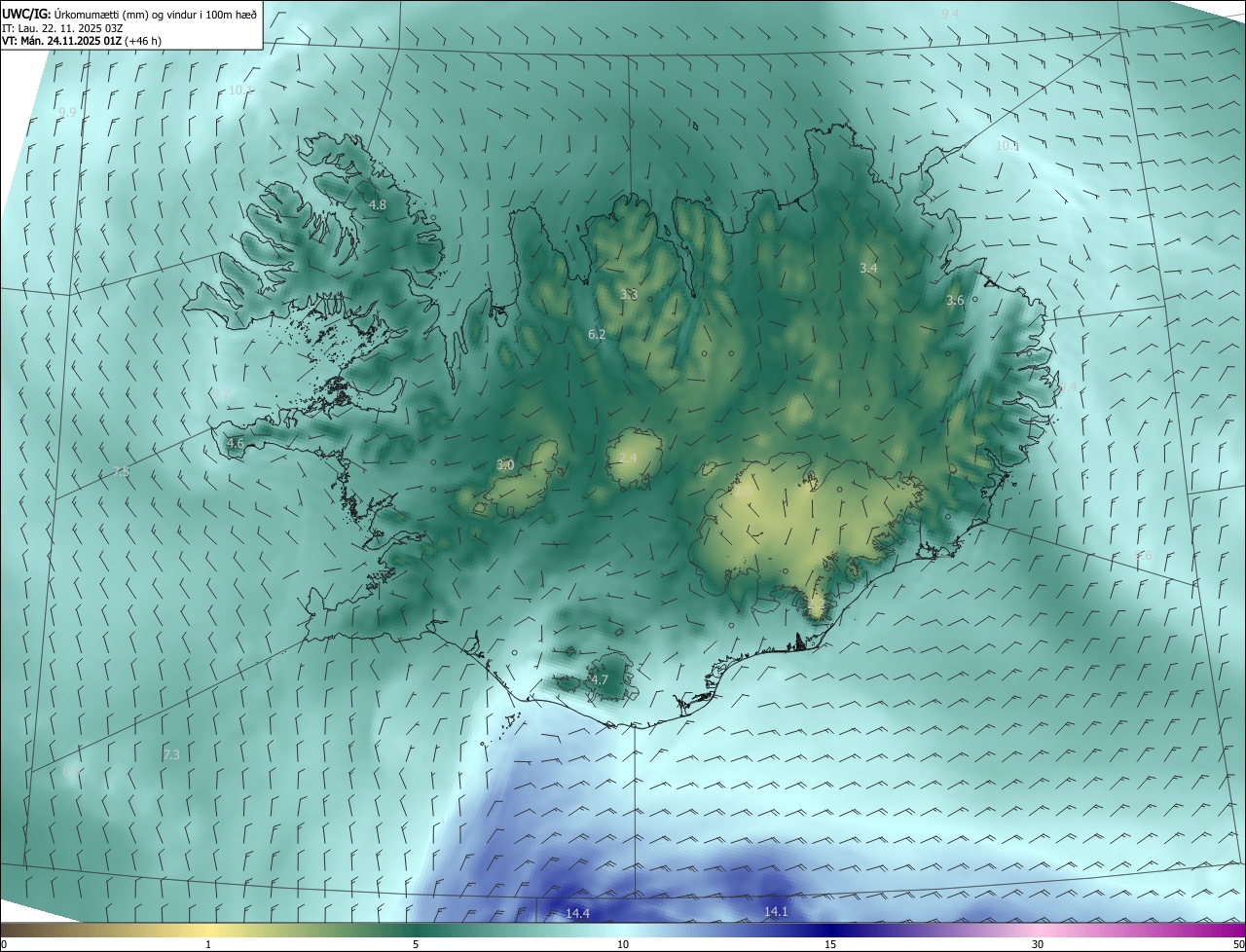Click the 7.3 value in the southwest sea

(171, 754)
